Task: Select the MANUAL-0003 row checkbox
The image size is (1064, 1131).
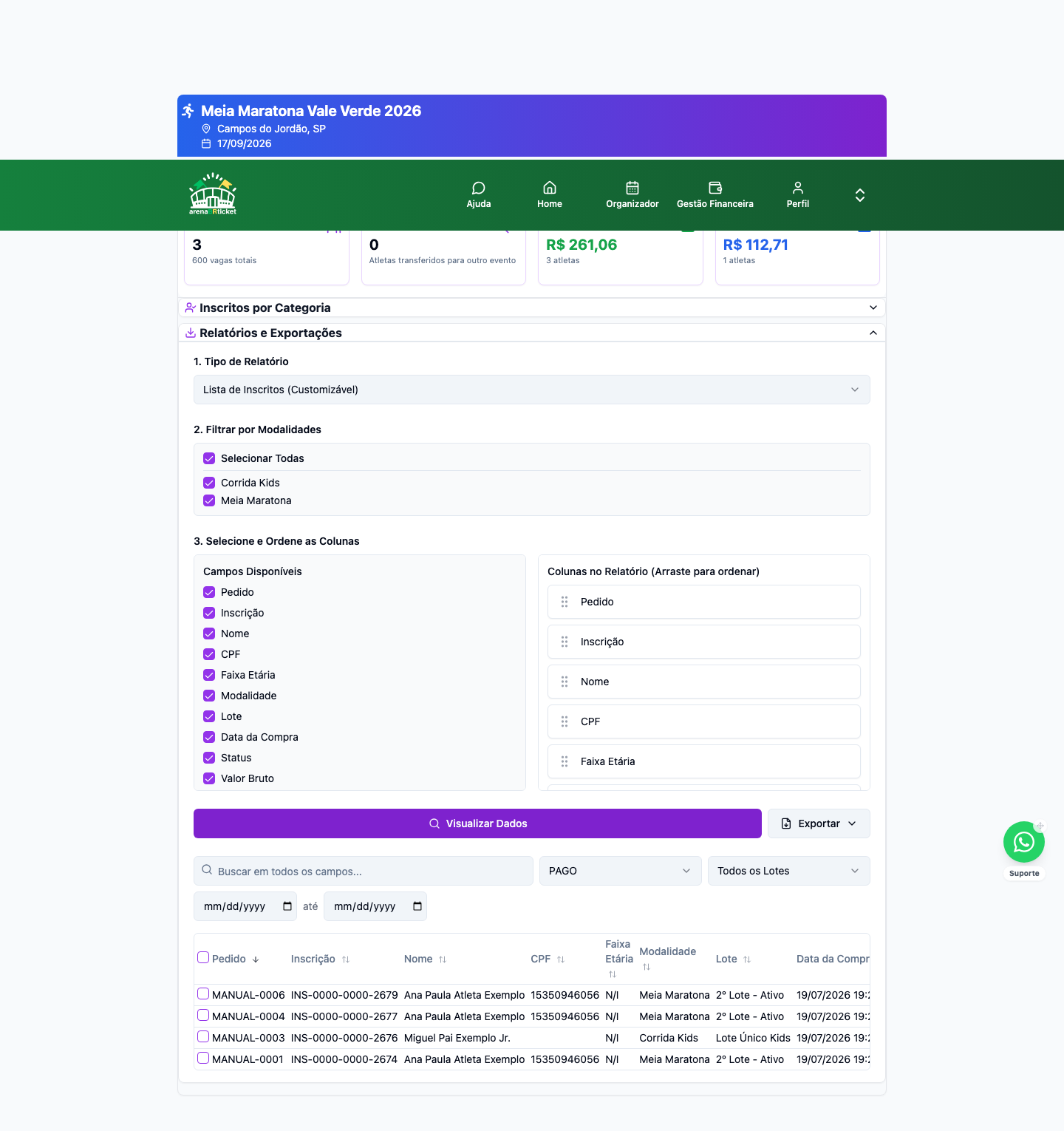Action: pyautogui.click(x=203, y=1036)
